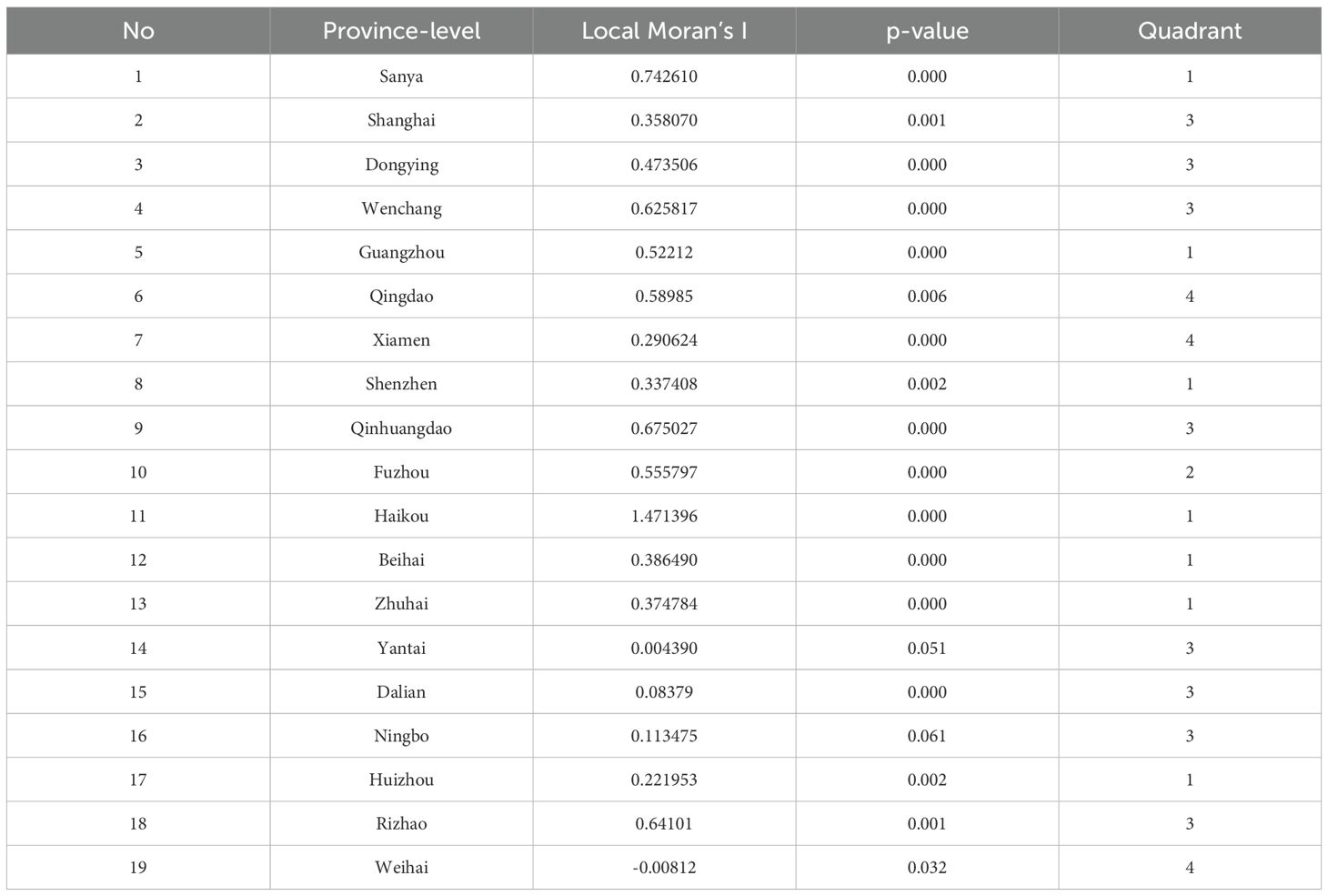Image resolution: width=1328 pixels, height=896 pixels.
Task: Select Haikou's Moran value 1.471396
Action: (x=664, y=516)
